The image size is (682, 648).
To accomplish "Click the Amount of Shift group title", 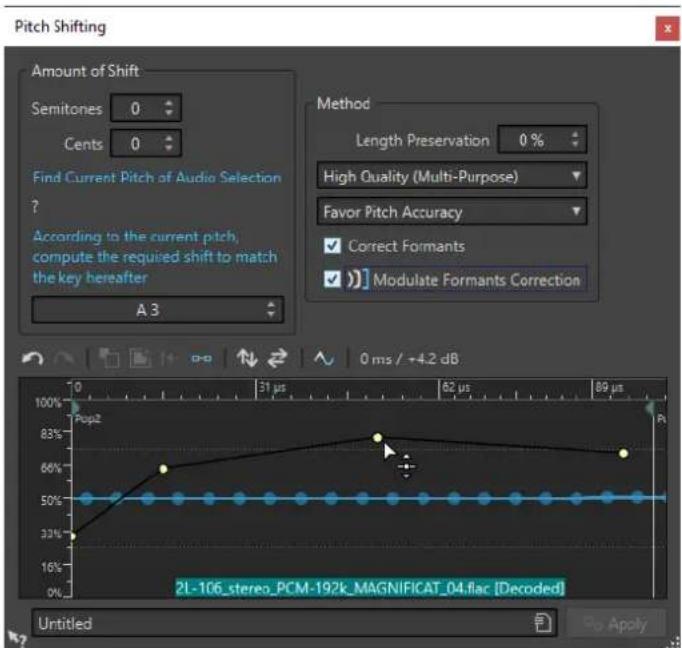I will (x=85, y=70).
